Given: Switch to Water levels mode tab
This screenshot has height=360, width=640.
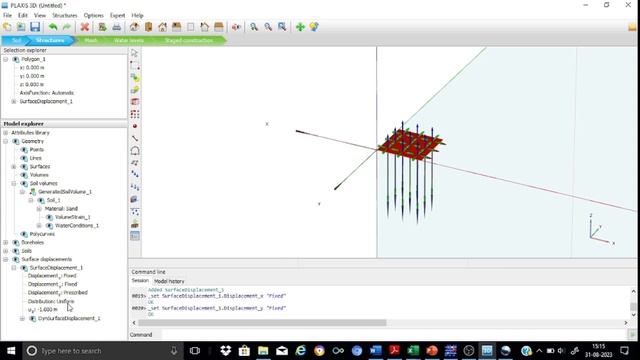Looking at the screenshot, I should point(129,40).
